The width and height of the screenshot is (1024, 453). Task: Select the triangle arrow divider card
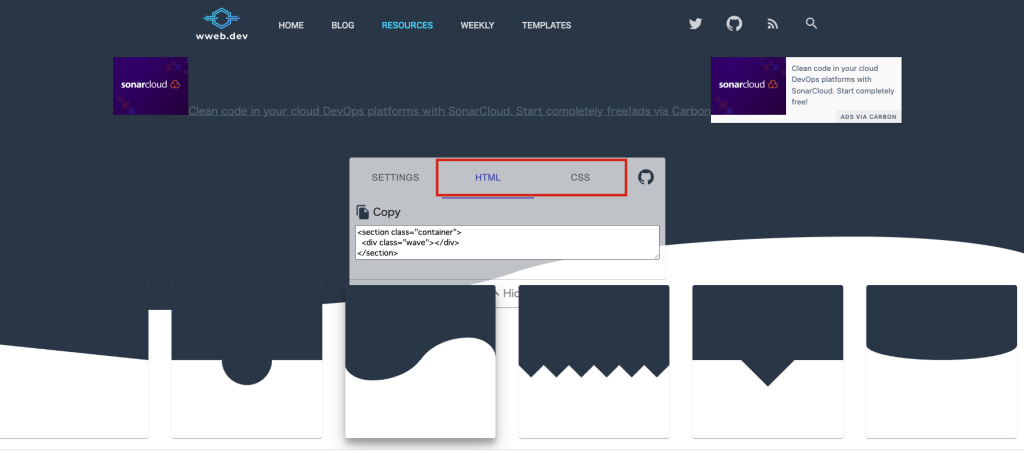pyautogui.click(x=768, y=361)
